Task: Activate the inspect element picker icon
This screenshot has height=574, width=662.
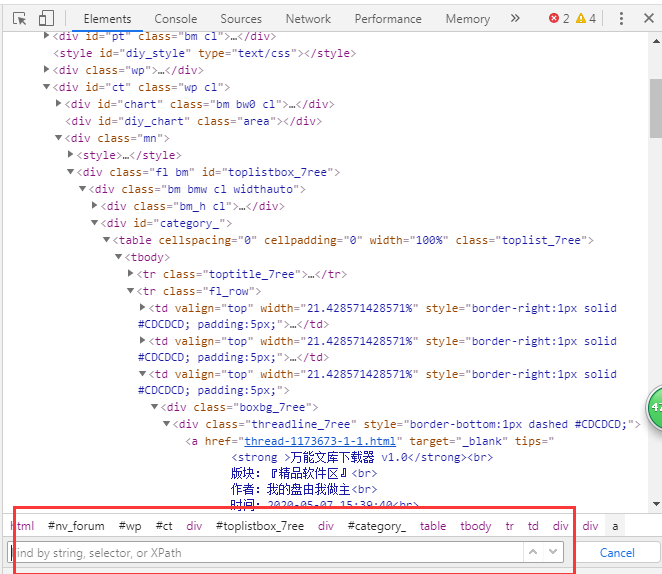Action: pyautogui.click(x=19, y=19)
